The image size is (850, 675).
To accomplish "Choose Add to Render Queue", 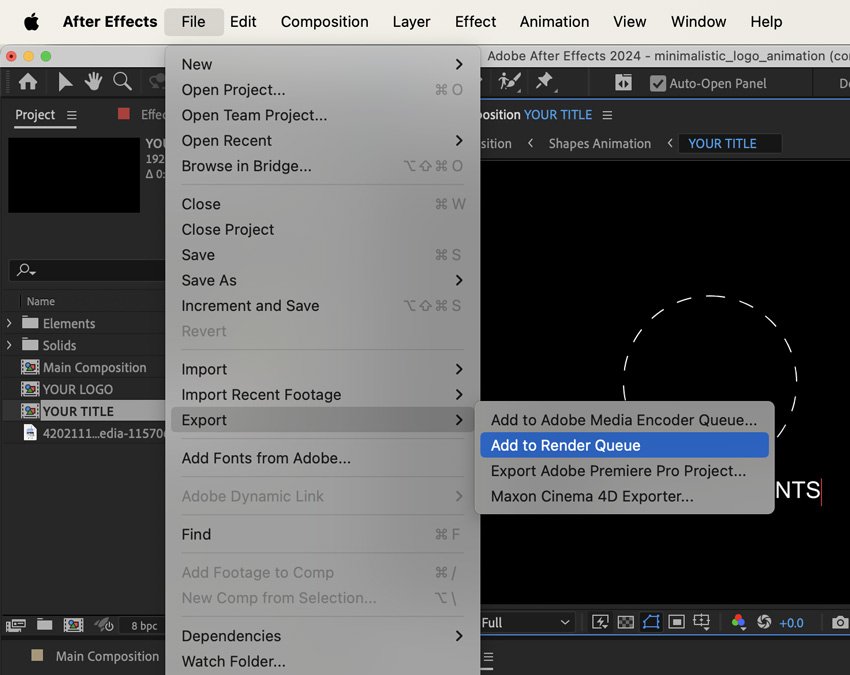I will [624, 445].
